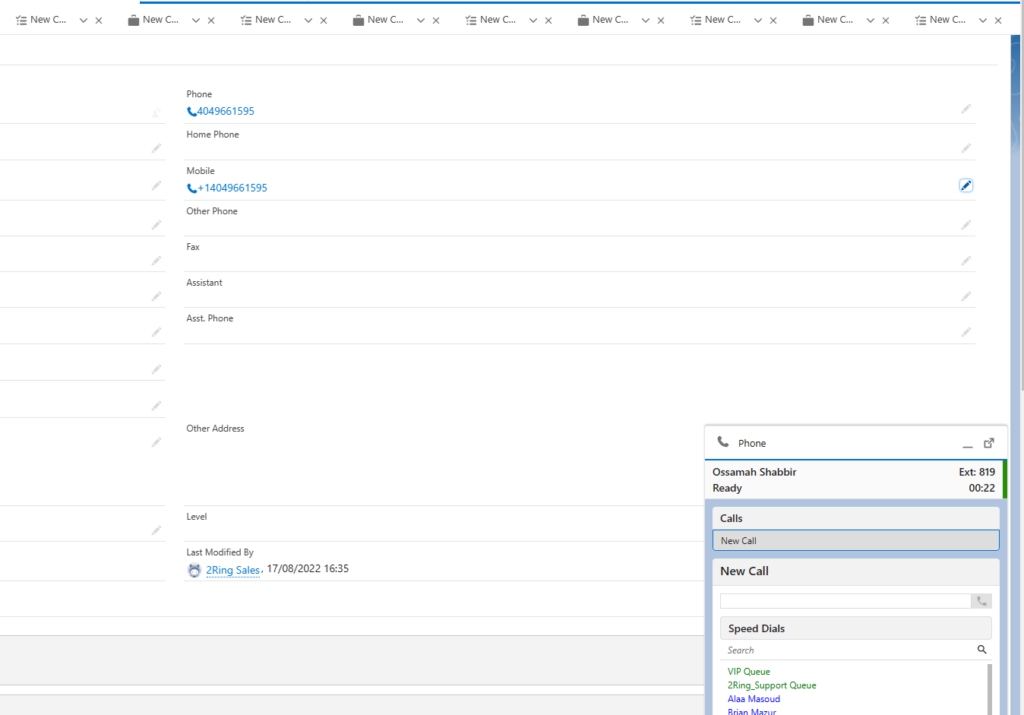Viewport: 1024px width, 715px height.
Task: Click the 4049661595 phone number link
Action: tap(226, 111)
